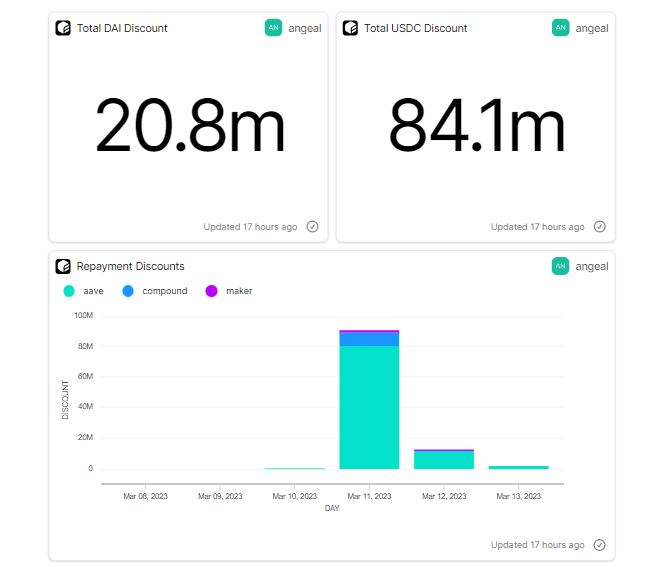Open the Total DAI Discount query title
Screen dimensions: 670x567
pos(122,28)
